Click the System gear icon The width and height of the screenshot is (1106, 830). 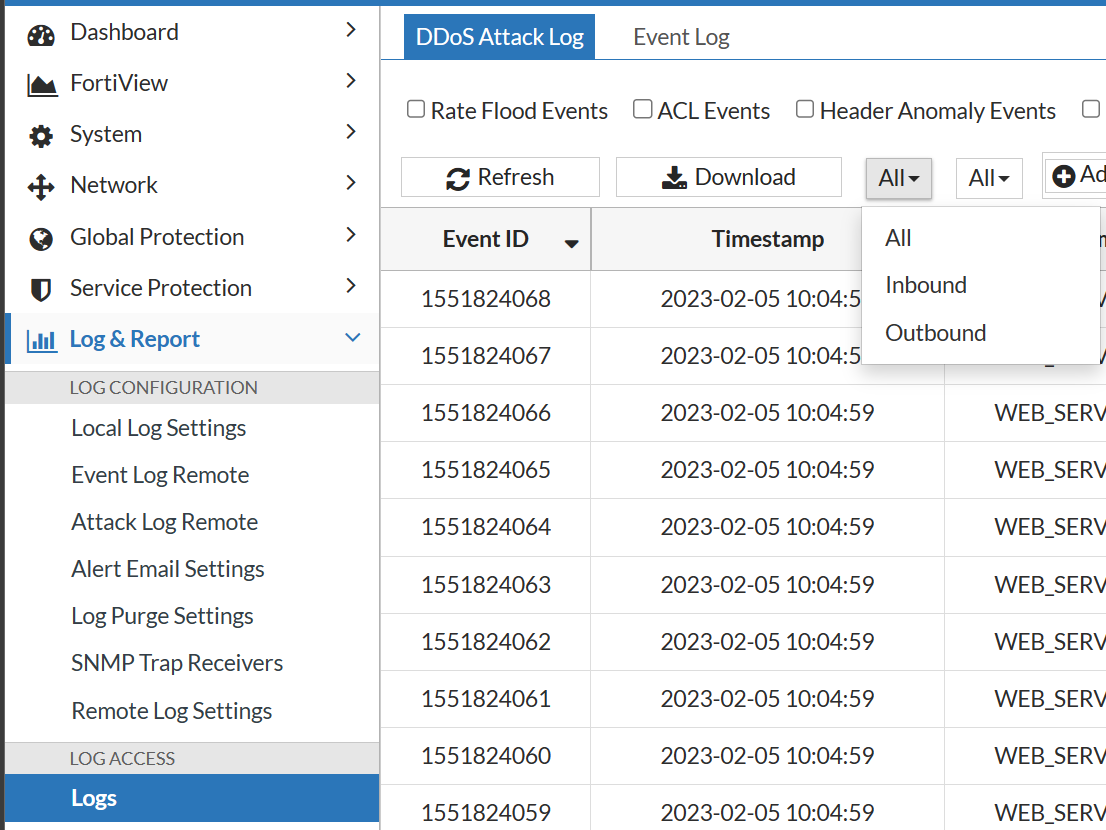point(39,133)
